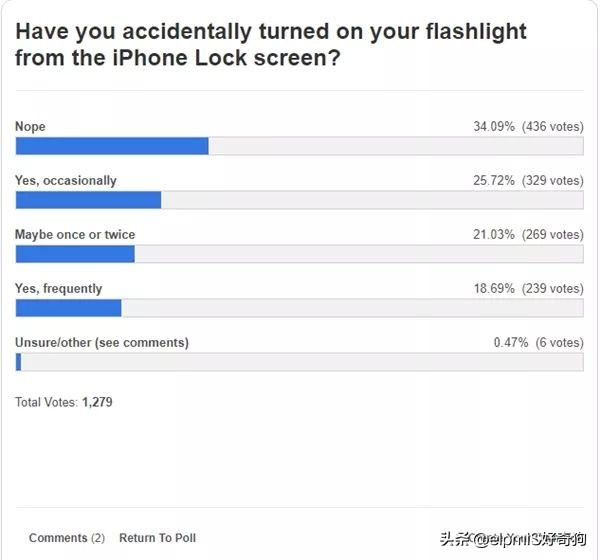Select the Yes, frequently label
Viewport: 600px width, 560px height.
click(58, 289)
